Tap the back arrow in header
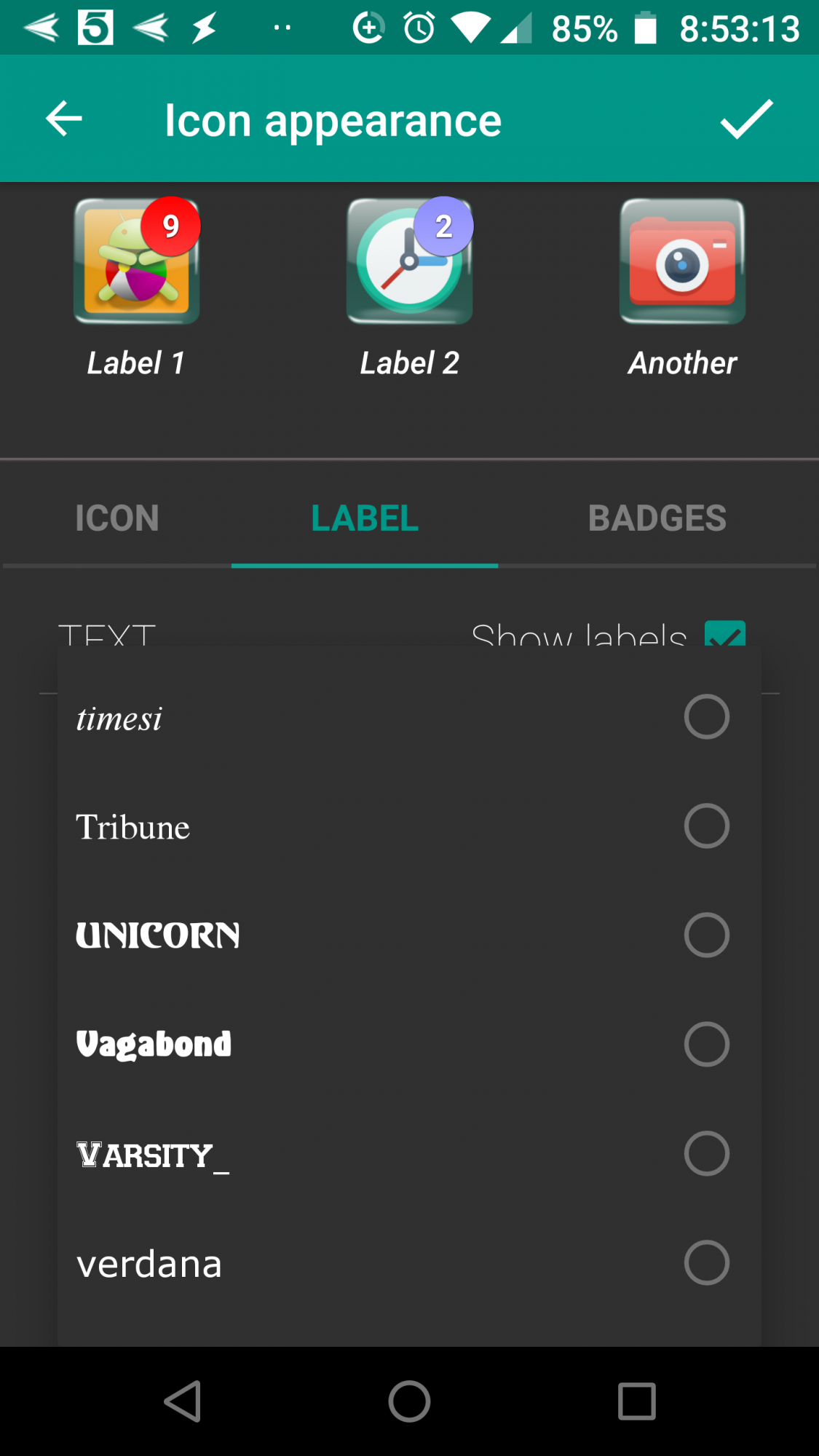Screen dimensions: 819x1456 point(64,119)
